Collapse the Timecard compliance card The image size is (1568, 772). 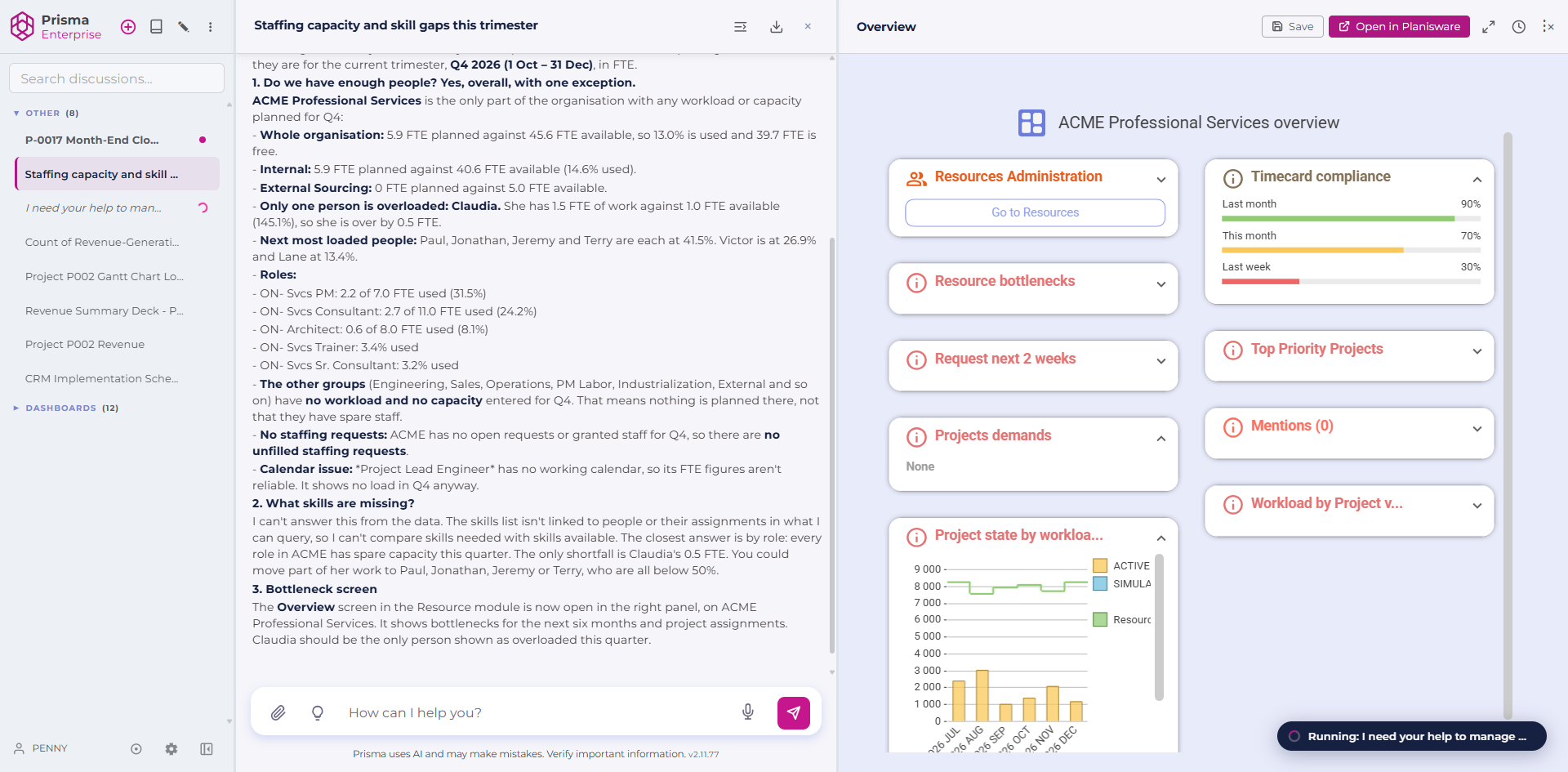coord(1477,180)
